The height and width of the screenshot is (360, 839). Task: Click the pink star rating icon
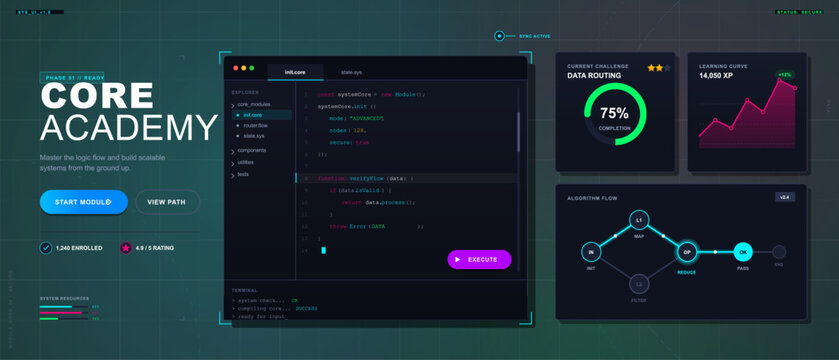[x=126, y=248]
